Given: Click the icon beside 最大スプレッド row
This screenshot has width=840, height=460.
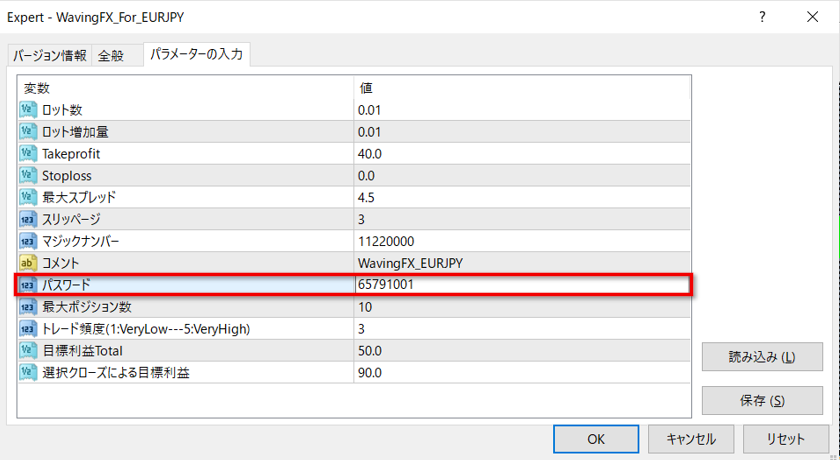Looking at the screenshot, I should pos(28,197).
